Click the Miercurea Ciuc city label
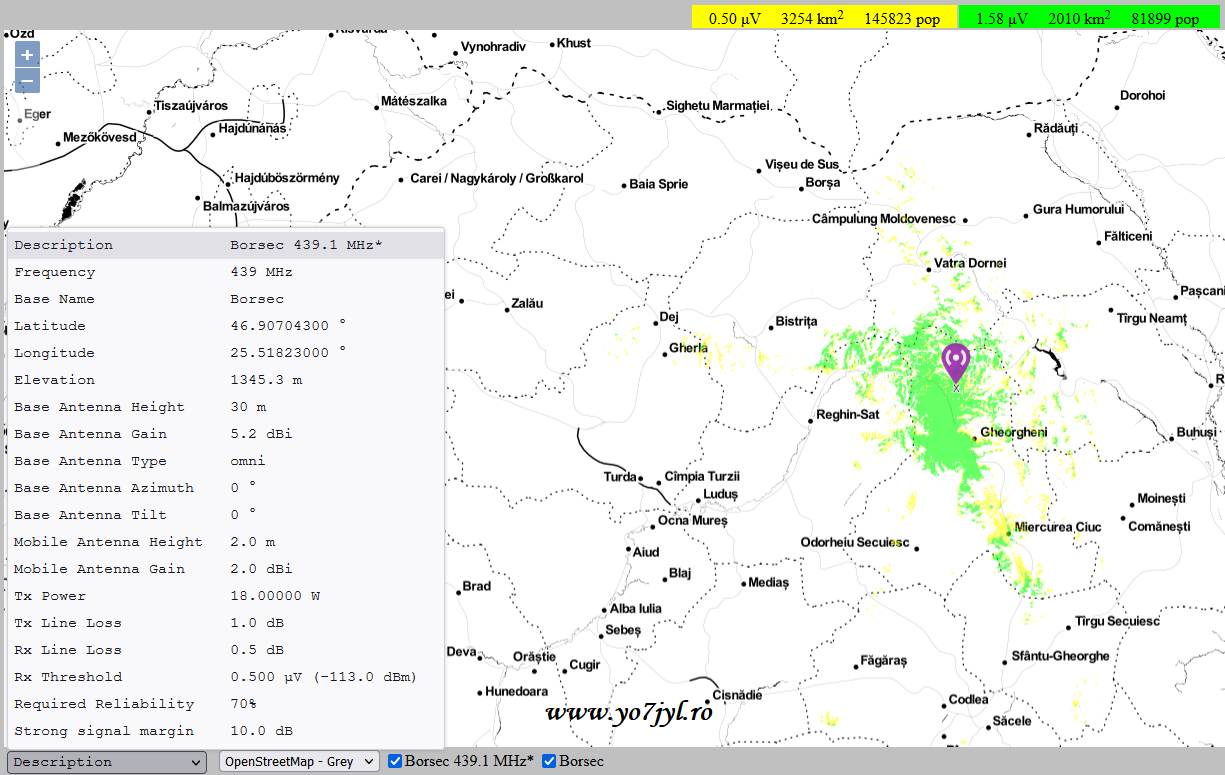 click(x=1057, y=527)
